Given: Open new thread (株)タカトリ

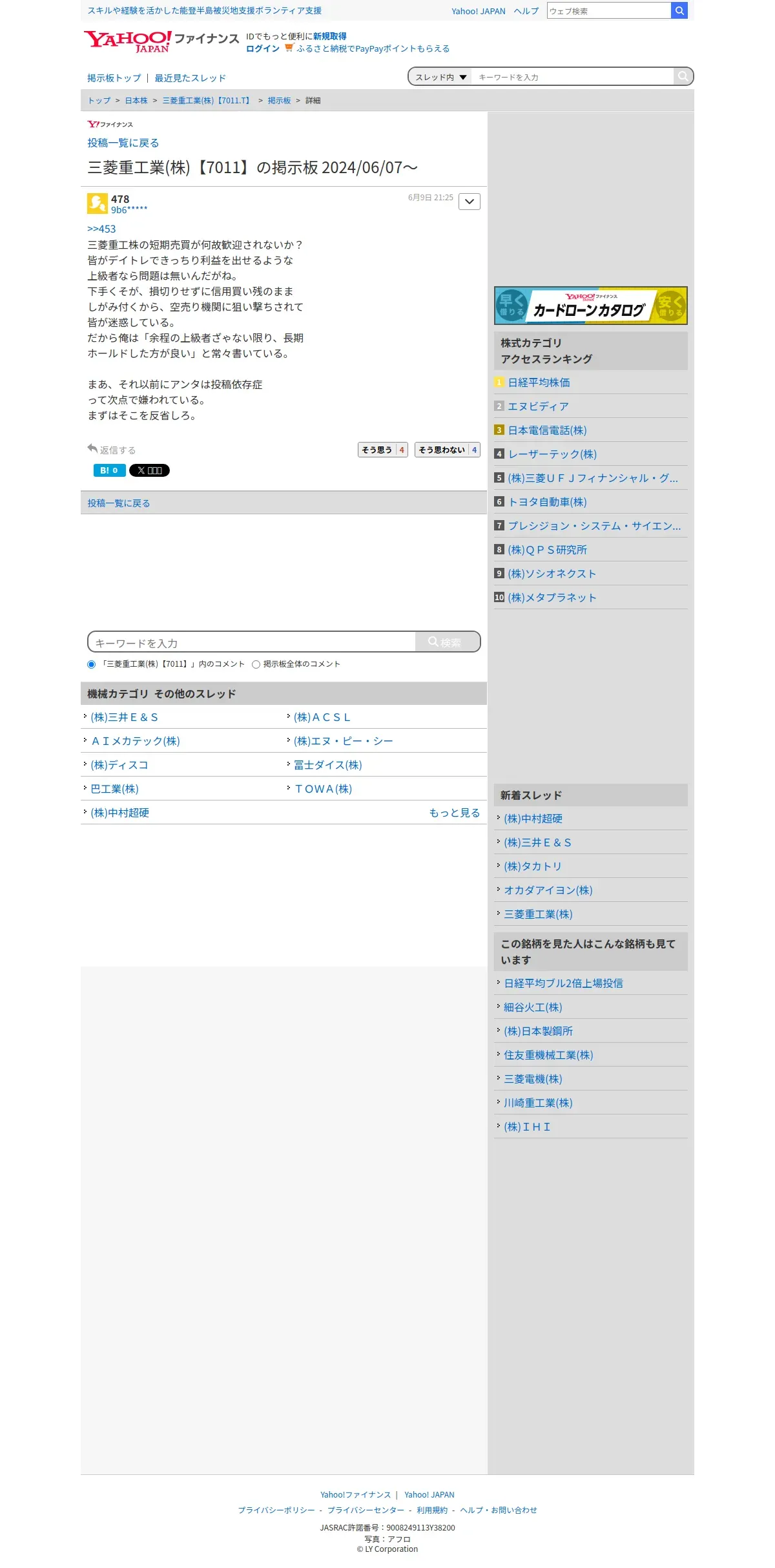Looking at the screenshot, I should coord(533,866).
